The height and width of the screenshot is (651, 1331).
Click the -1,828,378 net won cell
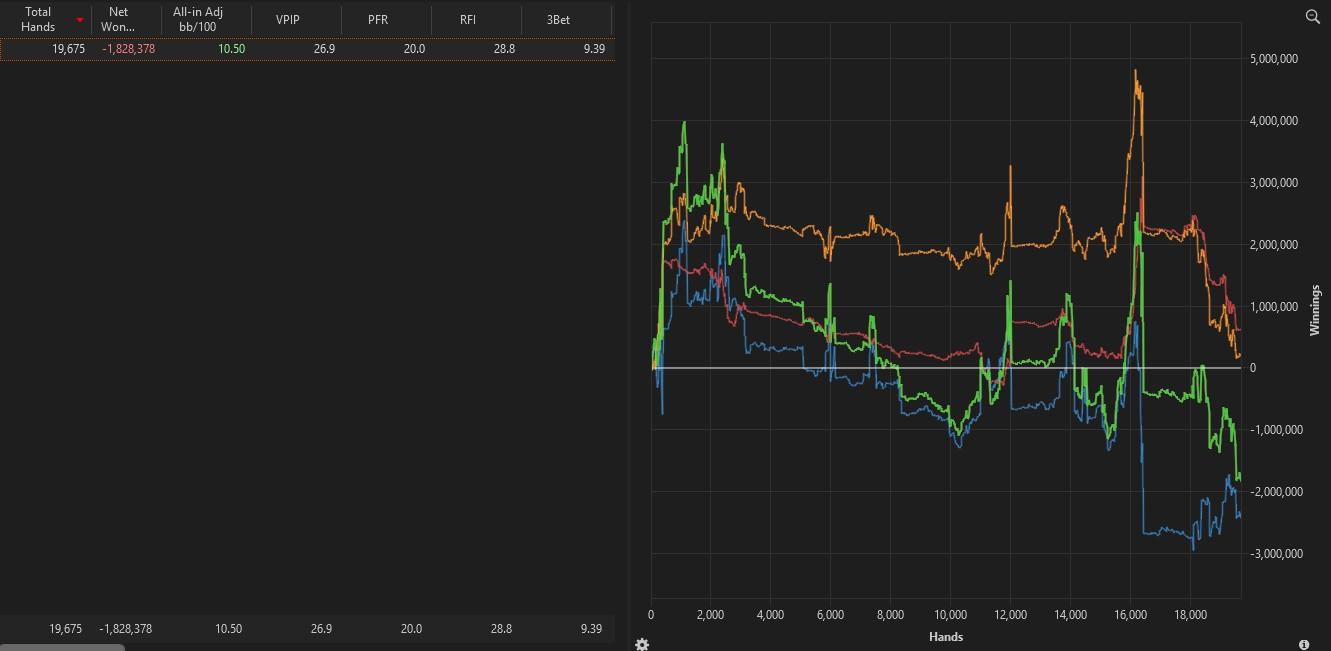click(x=128, y=48)
